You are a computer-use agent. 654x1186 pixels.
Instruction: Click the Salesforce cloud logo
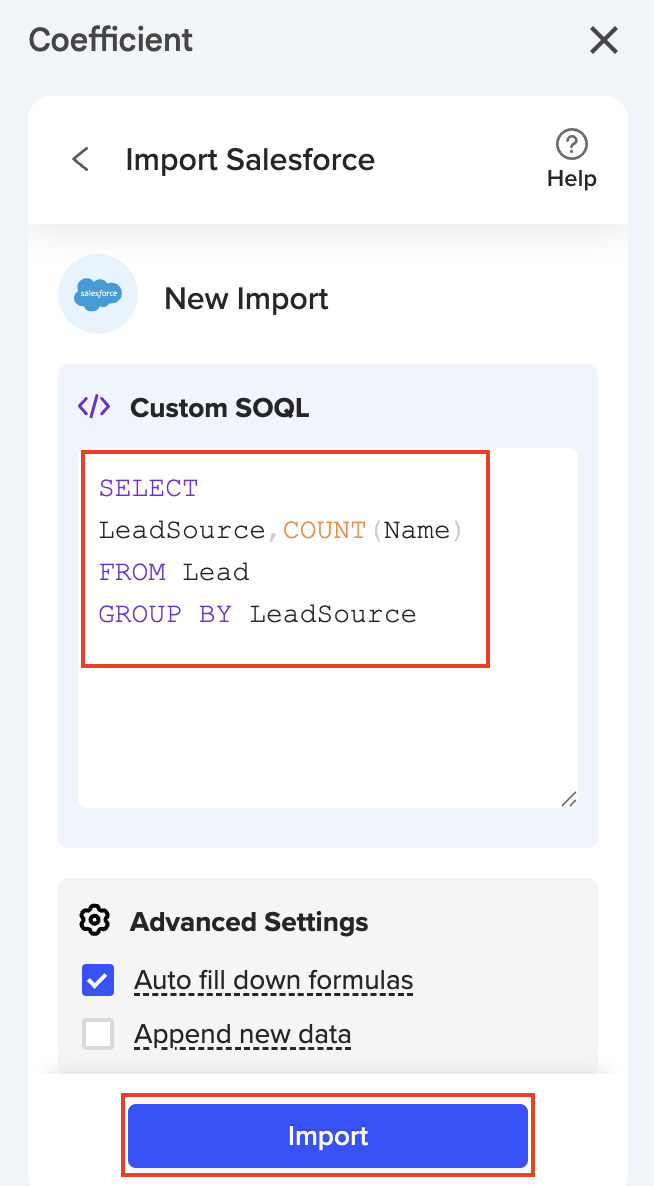pyautogui.click(x=98, y=294)
